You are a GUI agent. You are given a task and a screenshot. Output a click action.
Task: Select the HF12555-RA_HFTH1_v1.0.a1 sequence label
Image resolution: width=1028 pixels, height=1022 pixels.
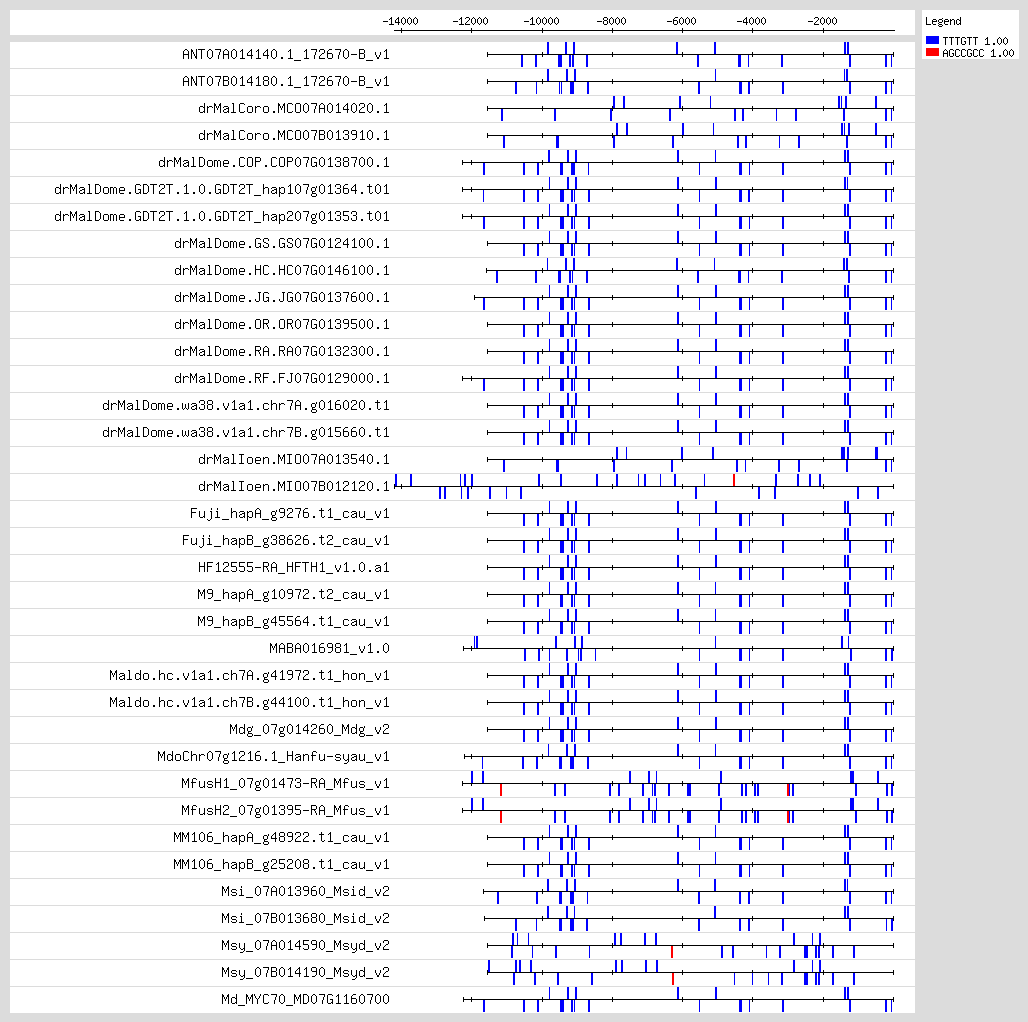click(x=293, y=567)
